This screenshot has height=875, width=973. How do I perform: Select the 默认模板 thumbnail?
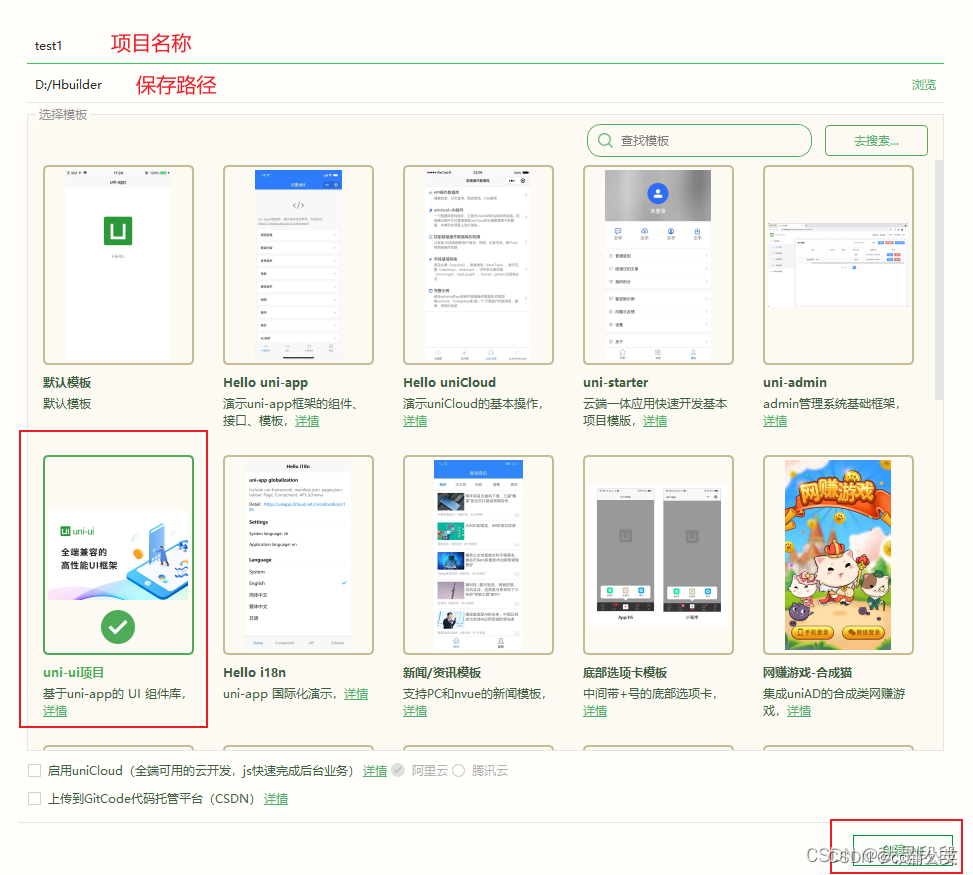pyautogui.click(x=118, y=265)
